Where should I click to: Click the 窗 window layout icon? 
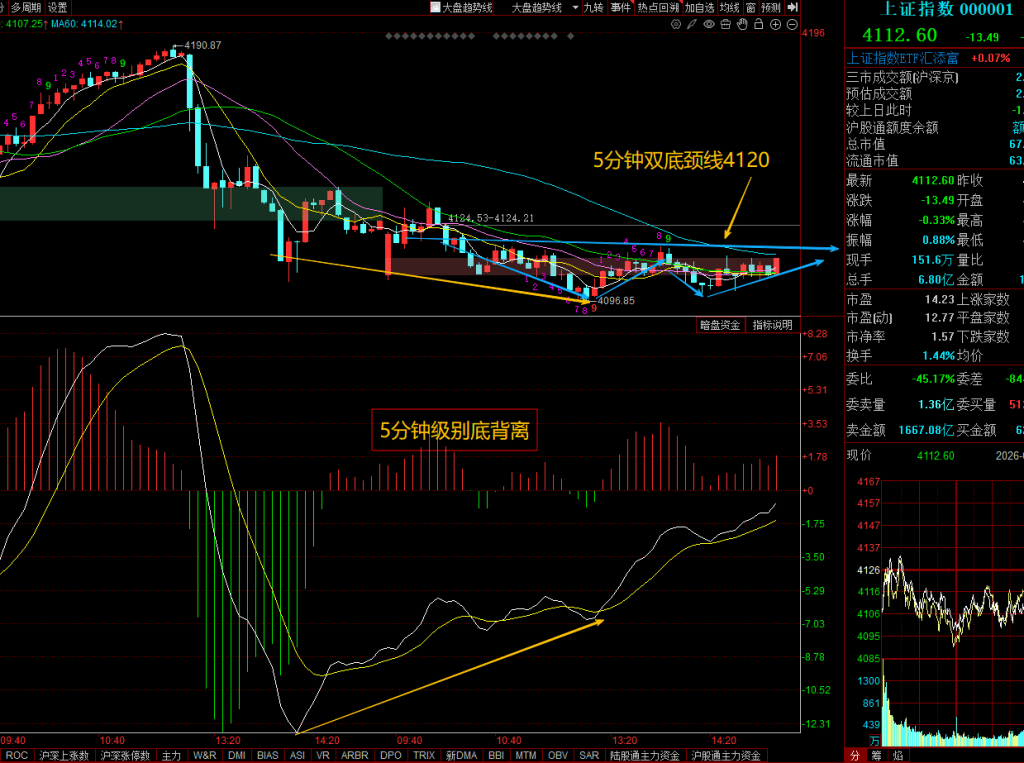tap(750, 7)
